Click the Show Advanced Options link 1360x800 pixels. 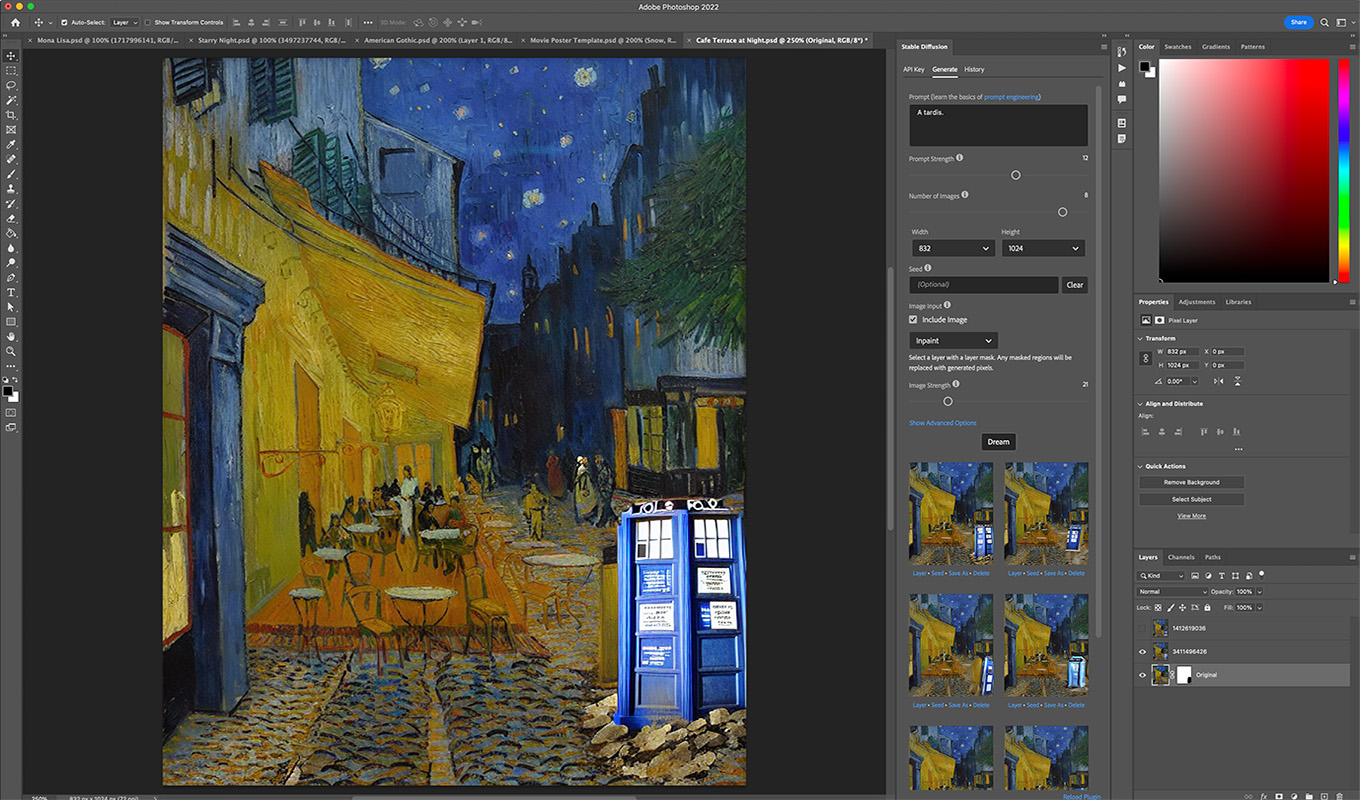pos(942,423)
